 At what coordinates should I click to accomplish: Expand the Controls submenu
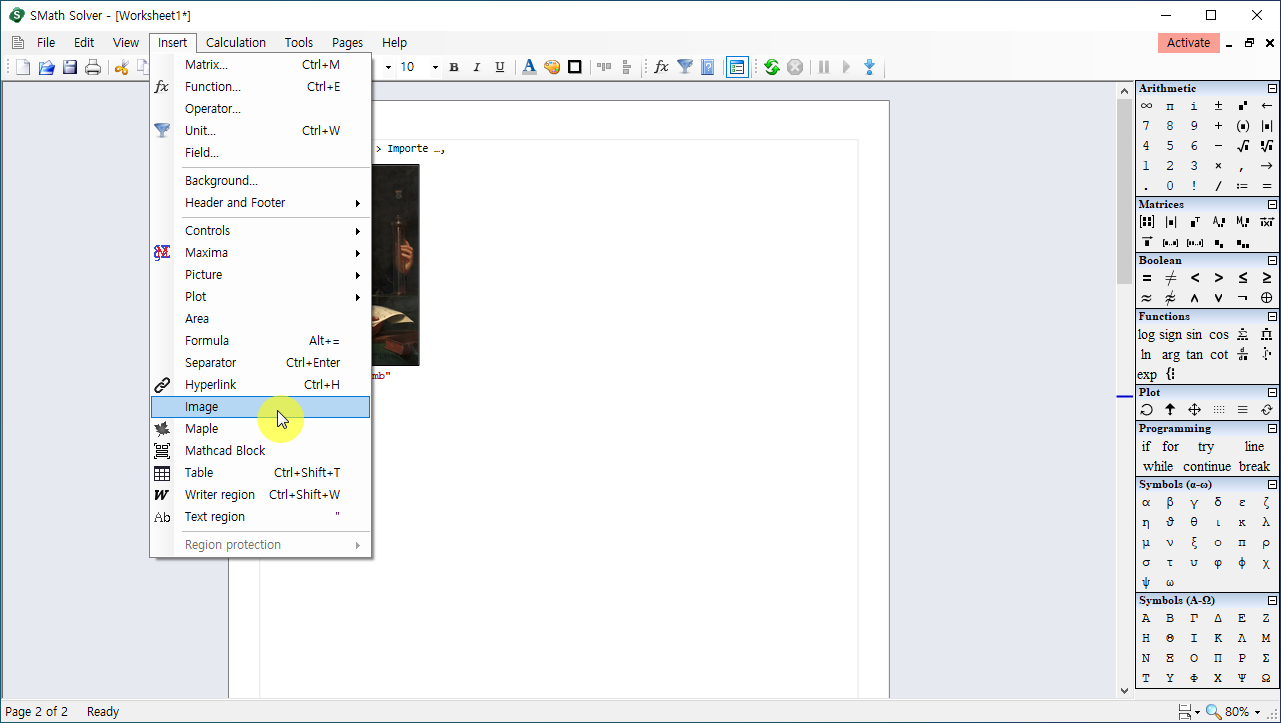(260, 231)
